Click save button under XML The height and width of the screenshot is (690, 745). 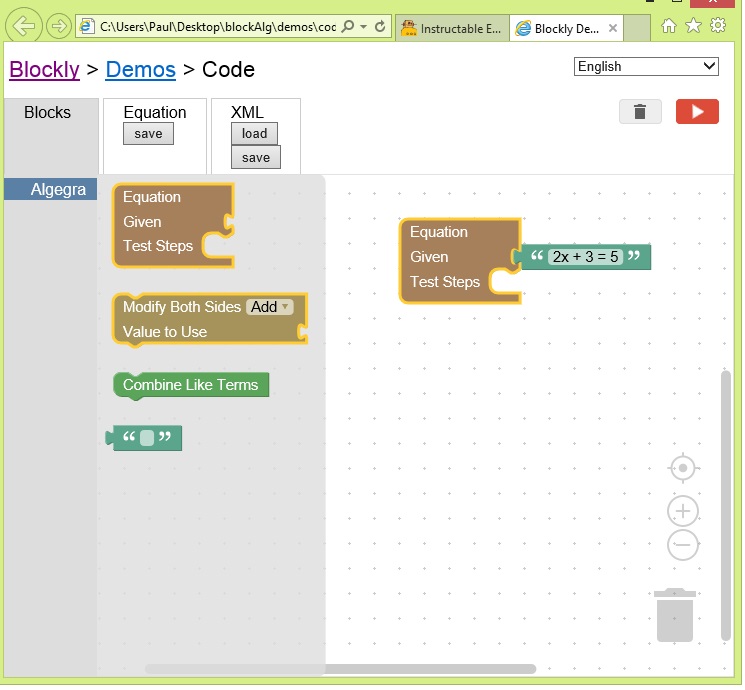(x=257, y=158)
